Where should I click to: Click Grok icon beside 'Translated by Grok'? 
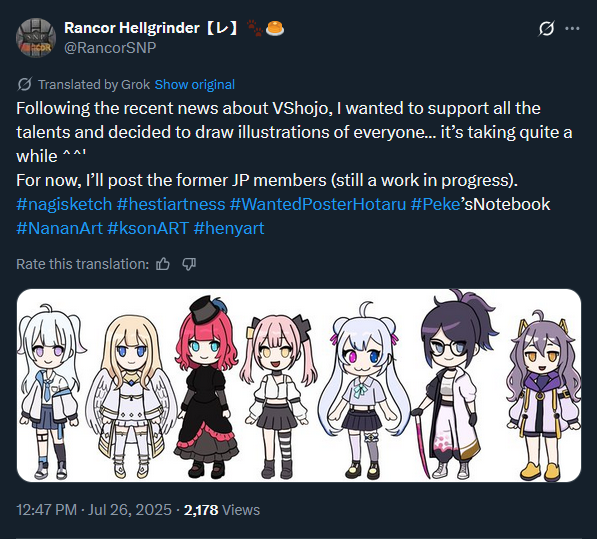click(24, 85)
